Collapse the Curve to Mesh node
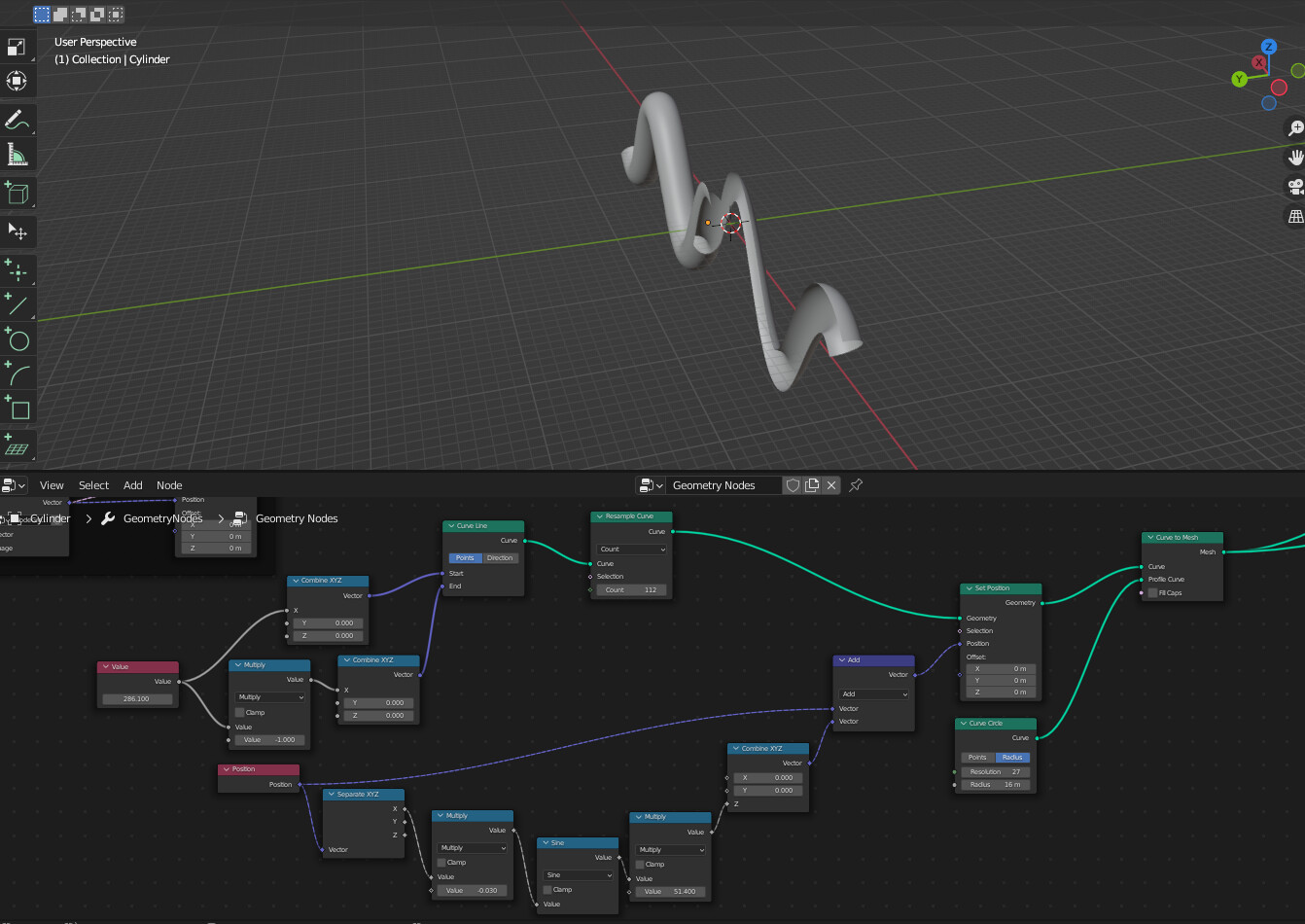This screenshot has width=1305, height=924. point(1150,537)
